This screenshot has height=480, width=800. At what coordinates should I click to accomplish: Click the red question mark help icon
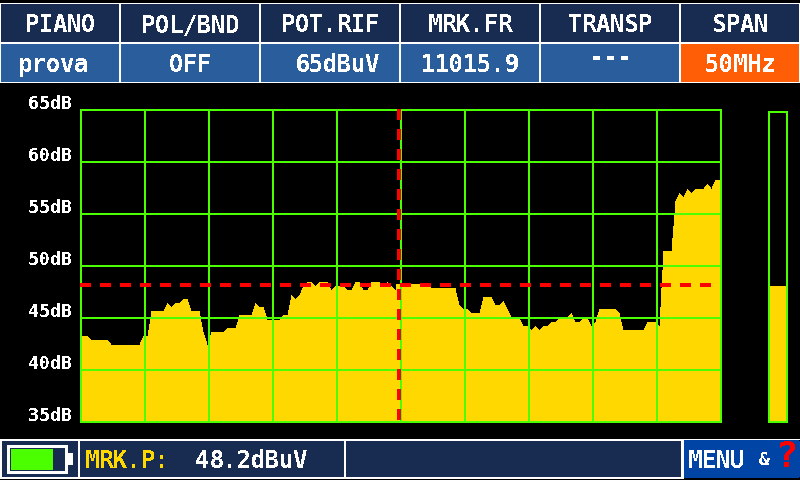787,454
